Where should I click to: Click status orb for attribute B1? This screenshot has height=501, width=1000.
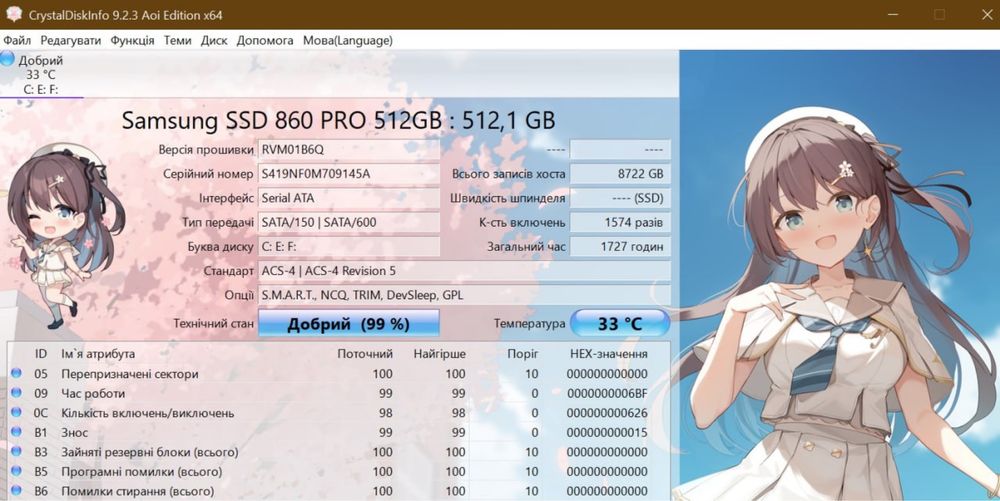[16, 432]
